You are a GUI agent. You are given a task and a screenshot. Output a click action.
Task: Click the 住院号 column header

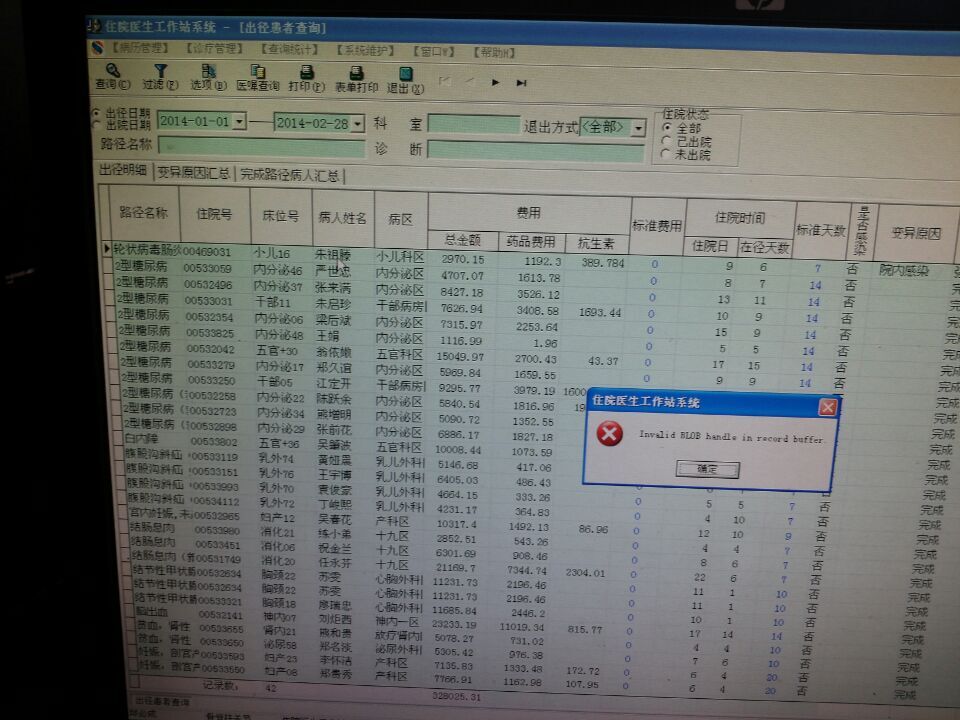[x=214, y=214]
